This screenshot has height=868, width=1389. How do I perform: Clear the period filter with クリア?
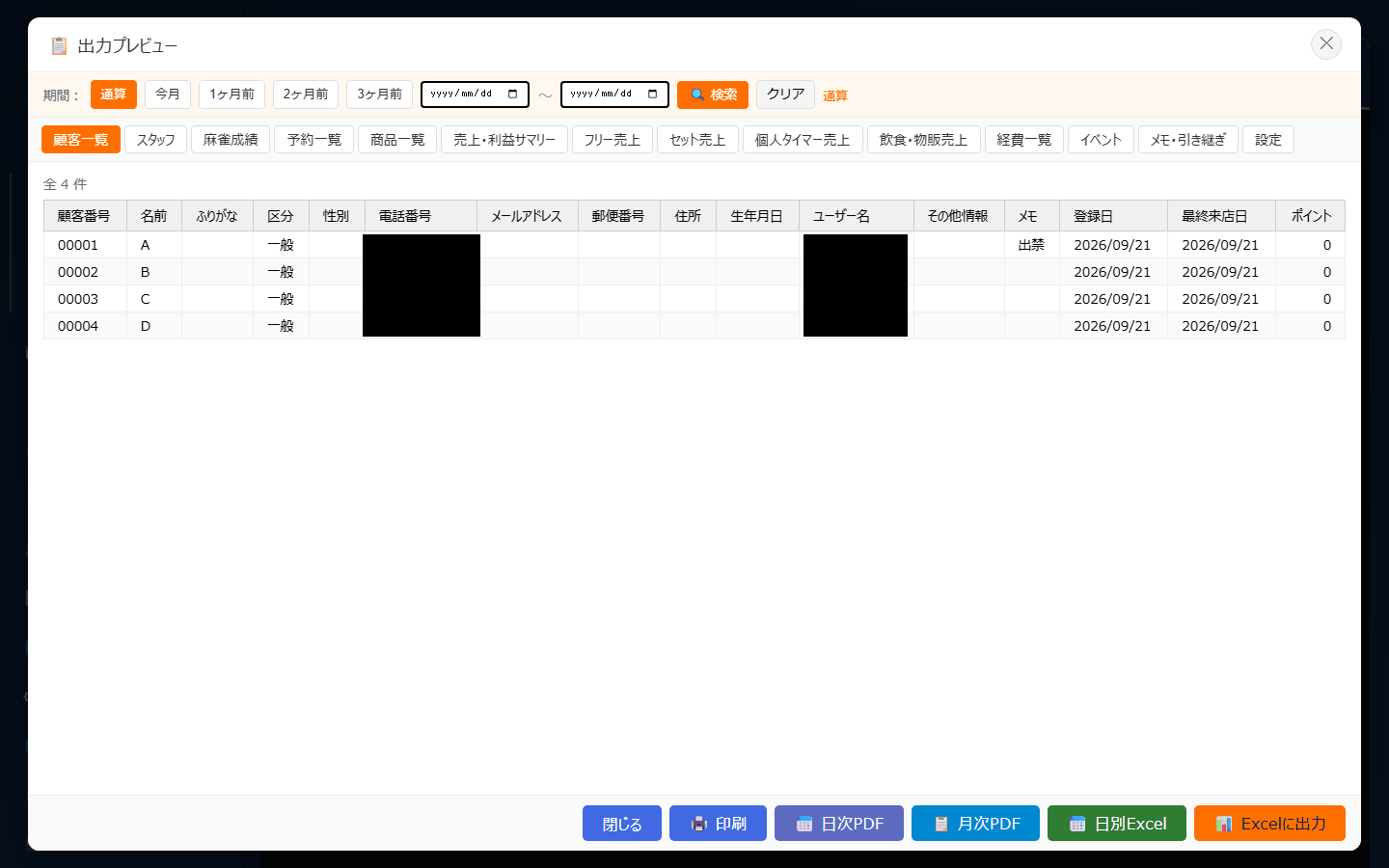click(x=785, y=95)
